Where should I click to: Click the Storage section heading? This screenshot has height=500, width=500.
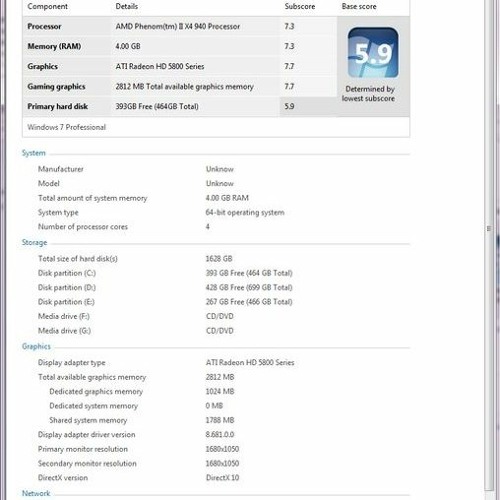(x=34, y=242)
